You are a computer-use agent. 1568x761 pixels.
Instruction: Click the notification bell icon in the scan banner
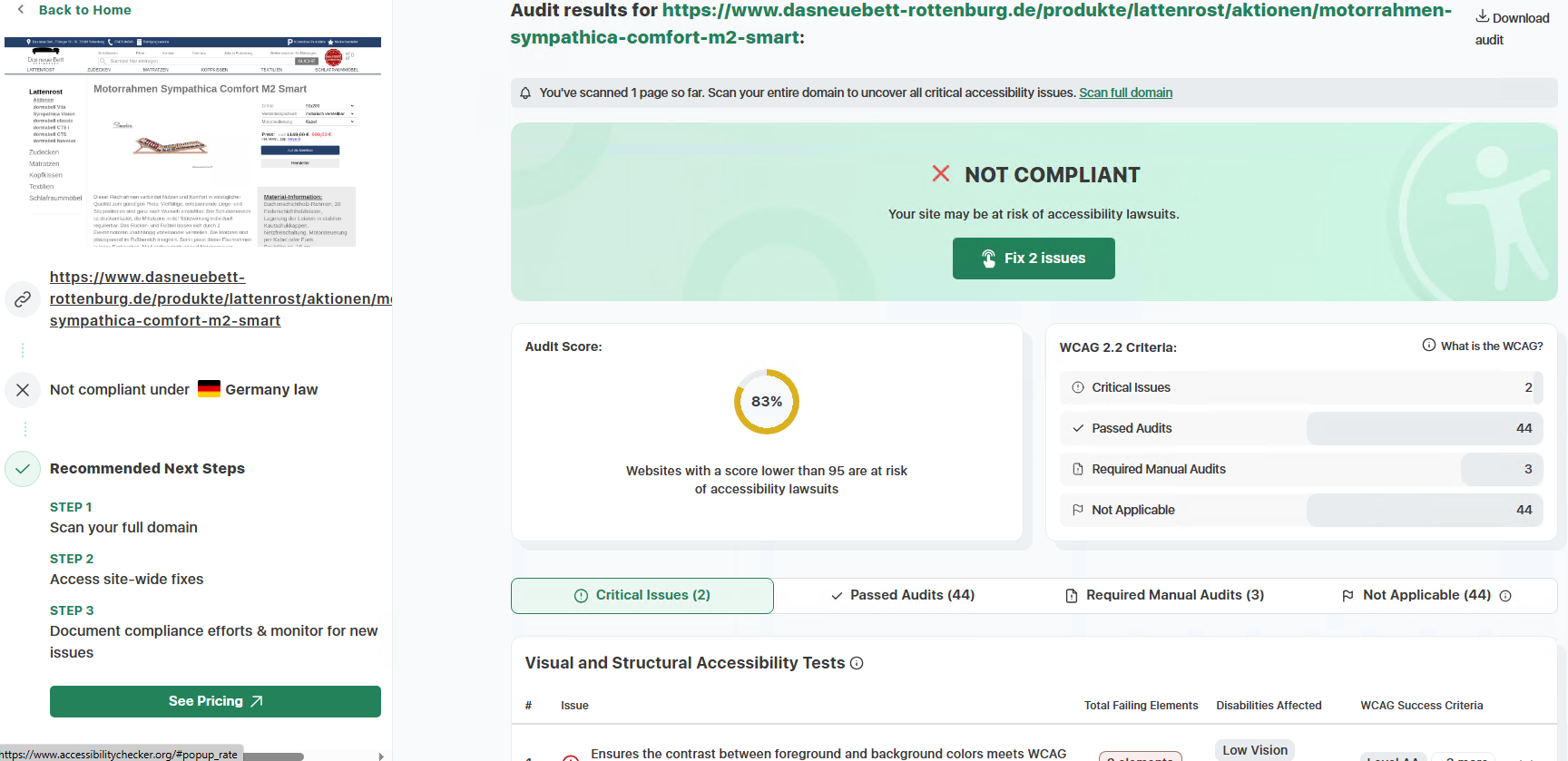pyautogui.click(x=525, y=93)
